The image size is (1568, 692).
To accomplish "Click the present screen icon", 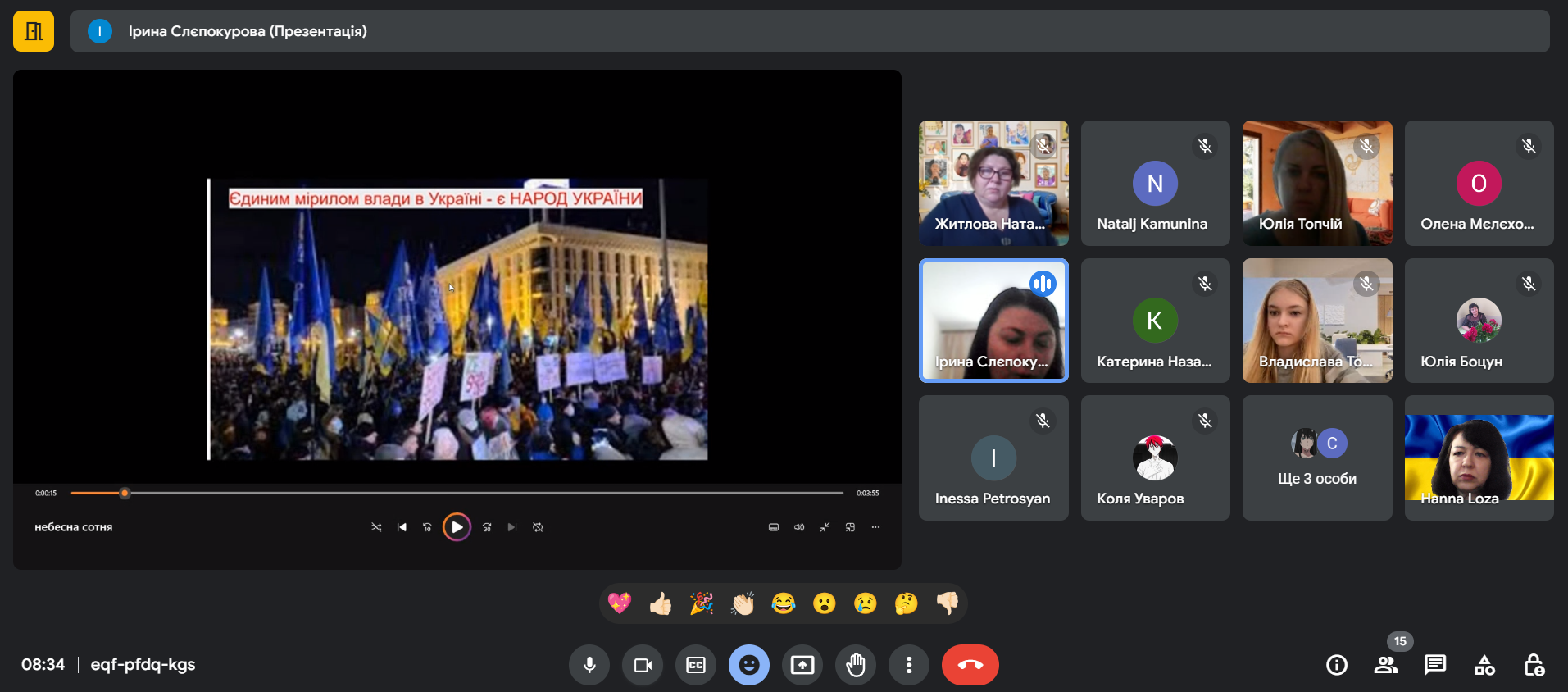I will (x=802, y=665).
